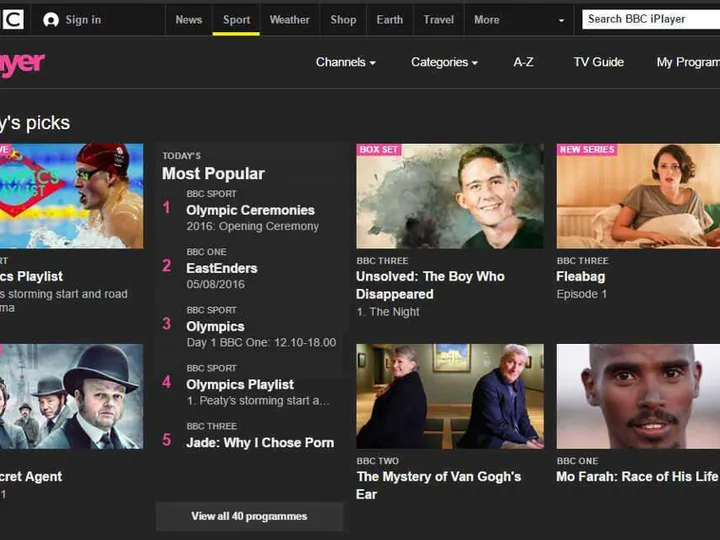The width and height of the screenshot is (720, 540).
Task: Open Mo Farah: Race of His Life title
Action: click(x=637, y=477)
